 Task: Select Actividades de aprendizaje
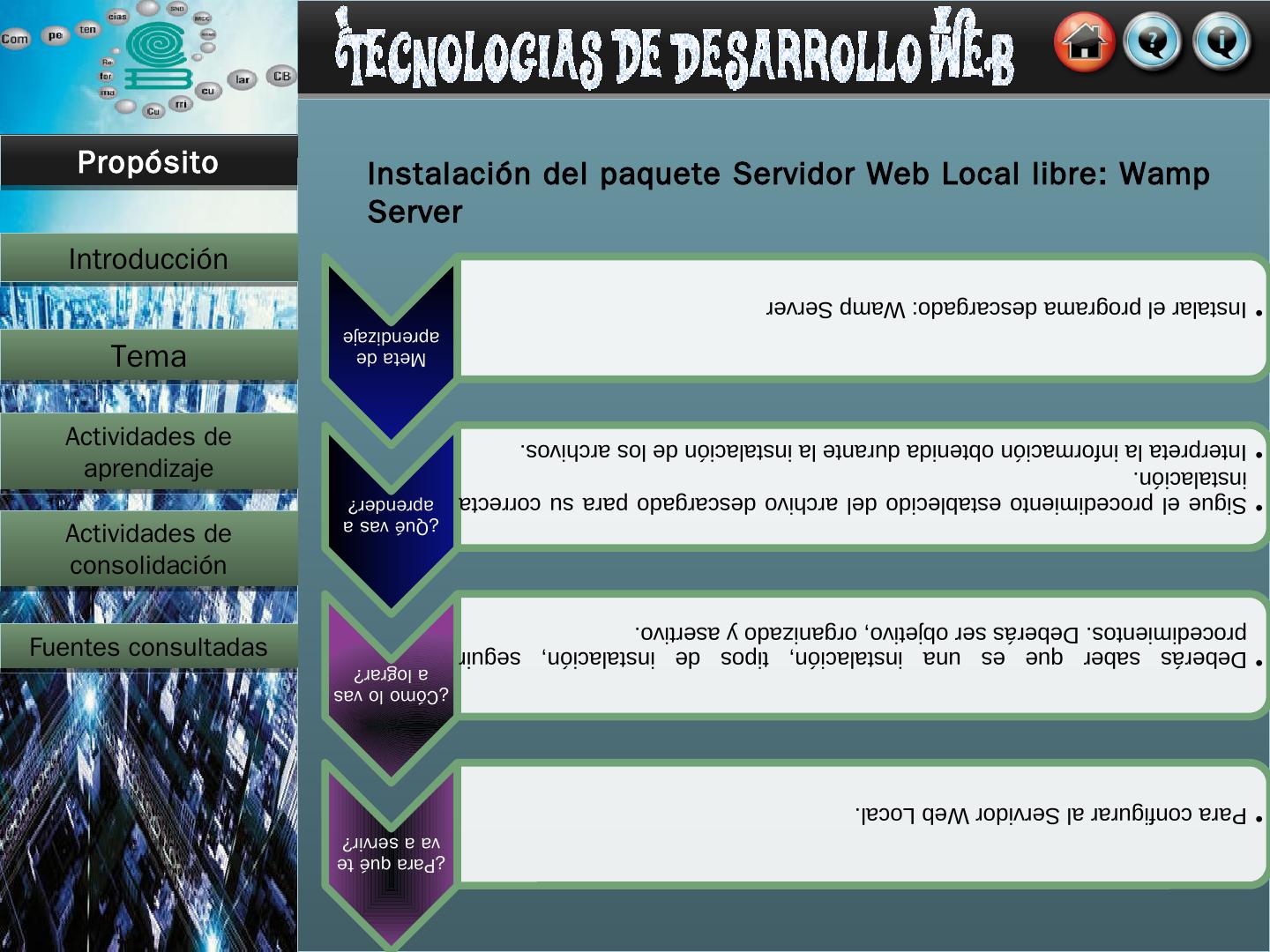tap(148, 452)
